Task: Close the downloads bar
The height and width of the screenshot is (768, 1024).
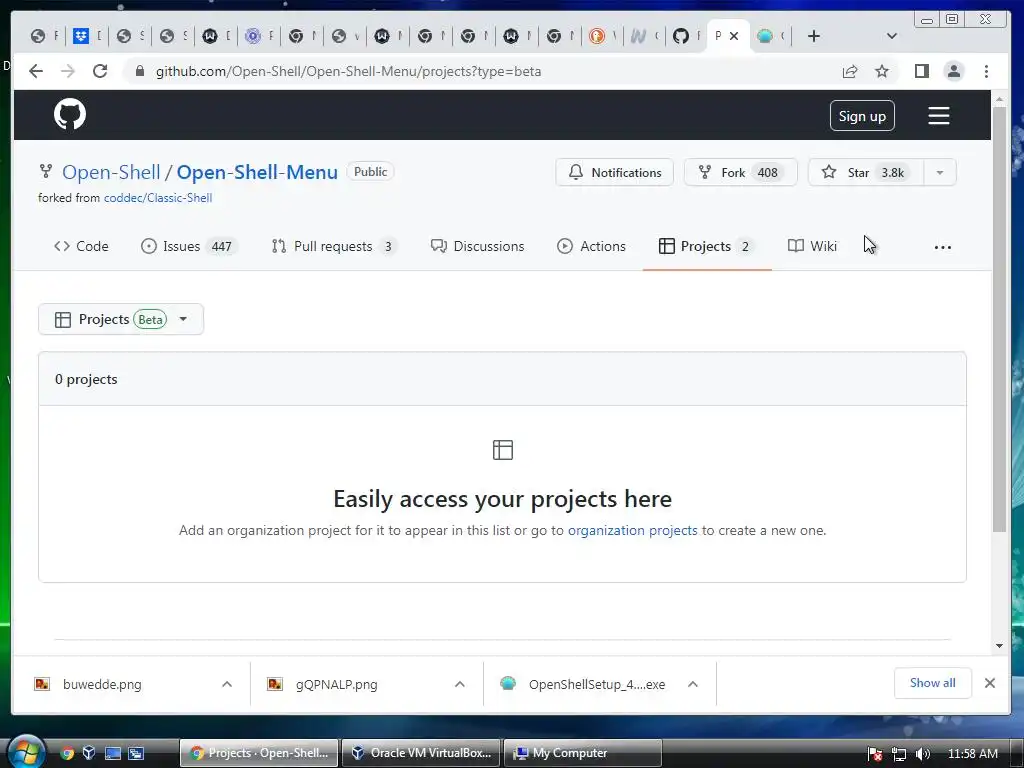Action: tap(990, 683)
